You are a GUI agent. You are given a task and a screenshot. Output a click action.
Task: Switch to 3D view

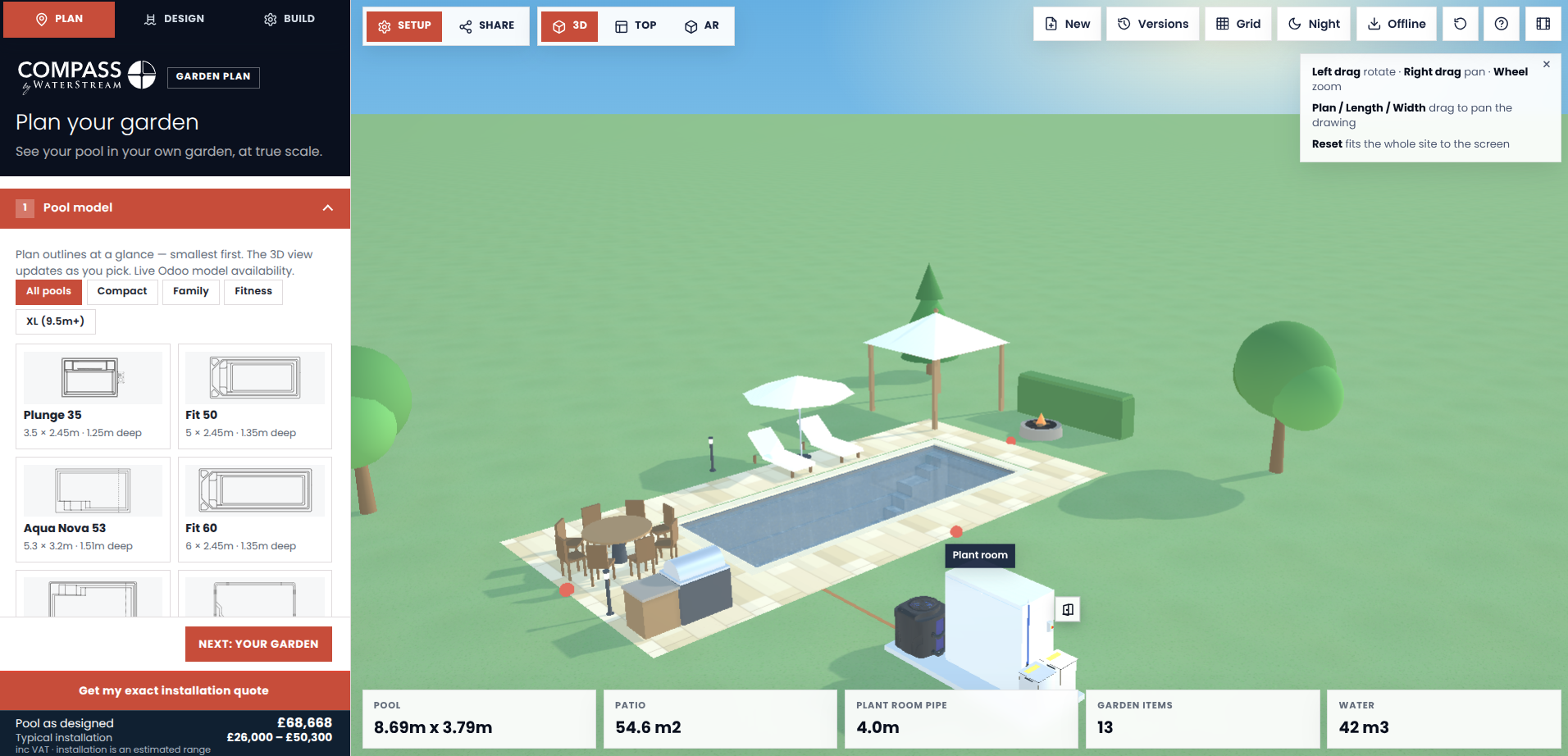coord(570,26)
